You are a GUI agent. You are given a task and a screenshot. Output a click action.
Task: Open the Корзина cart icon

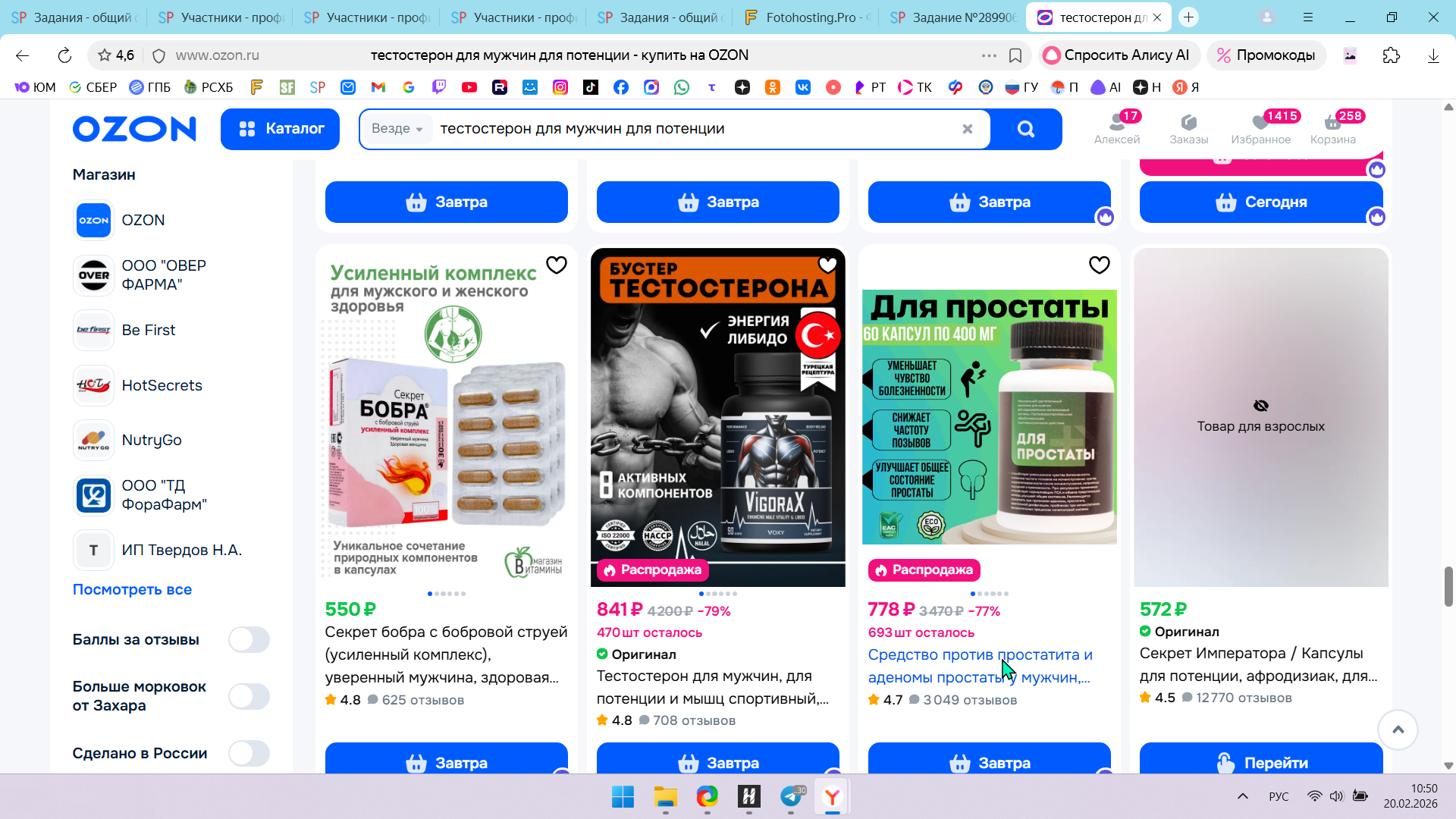coord(1332,127)
